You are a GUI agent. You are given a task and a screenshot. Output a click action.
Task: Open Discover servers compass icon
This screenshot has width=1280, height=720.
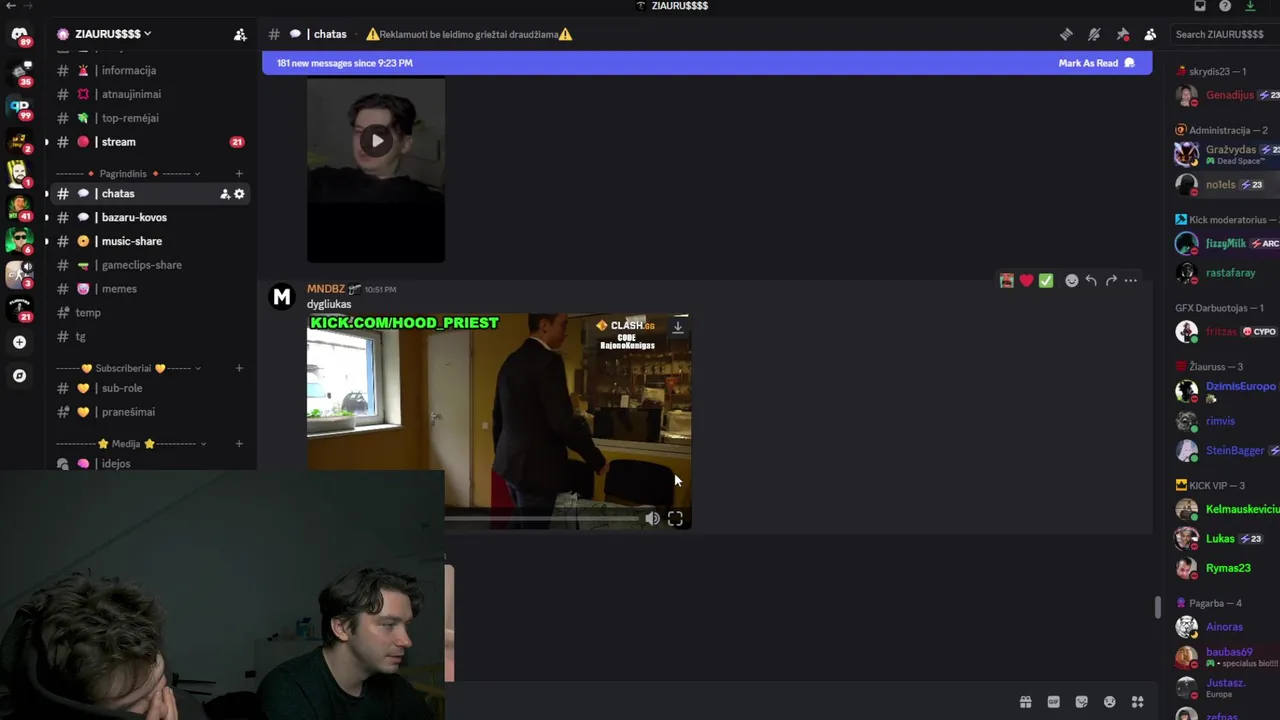coord(19,376)
